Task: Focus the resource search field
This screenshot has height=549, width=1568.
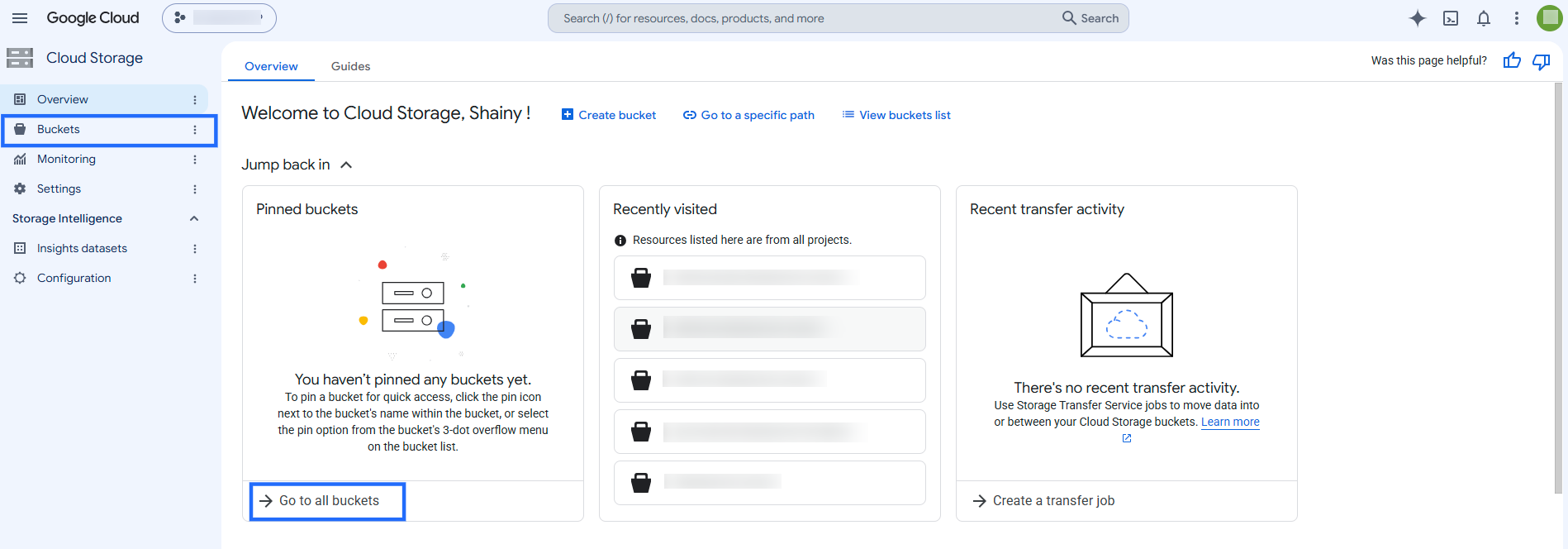Action: (x=805, y=18)
